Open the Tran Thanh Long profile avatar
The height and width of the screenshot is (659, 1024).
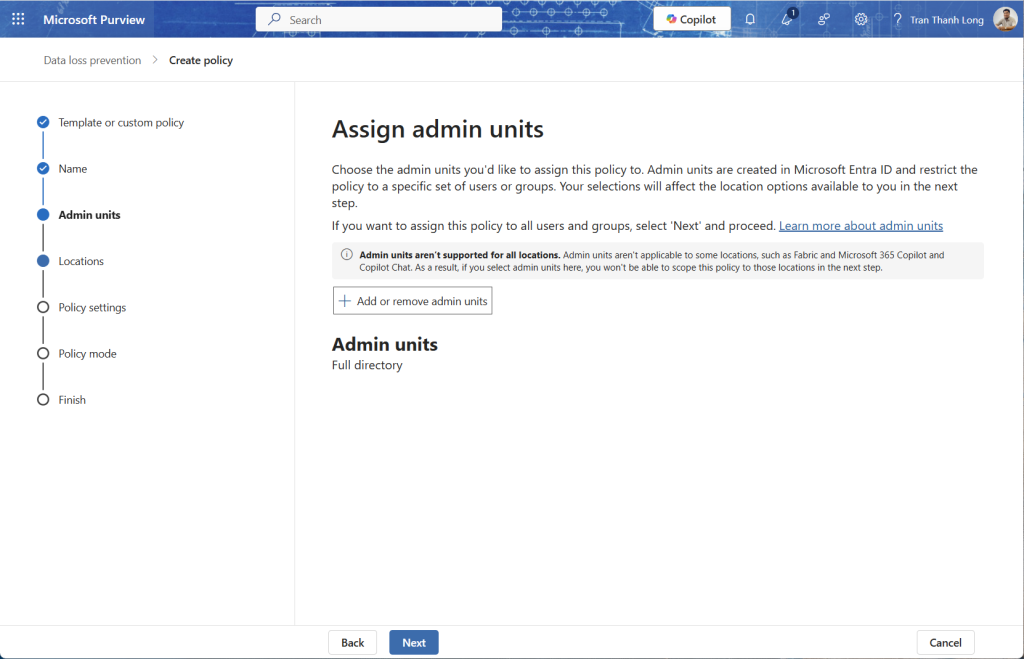pyautogui.click(x=1004, y=20)
